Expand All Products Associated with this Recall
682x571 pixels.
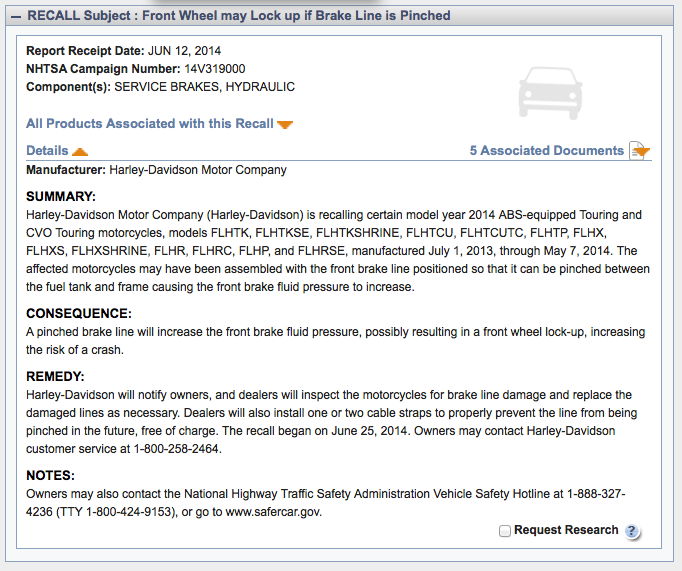click(x=150, y=124)
